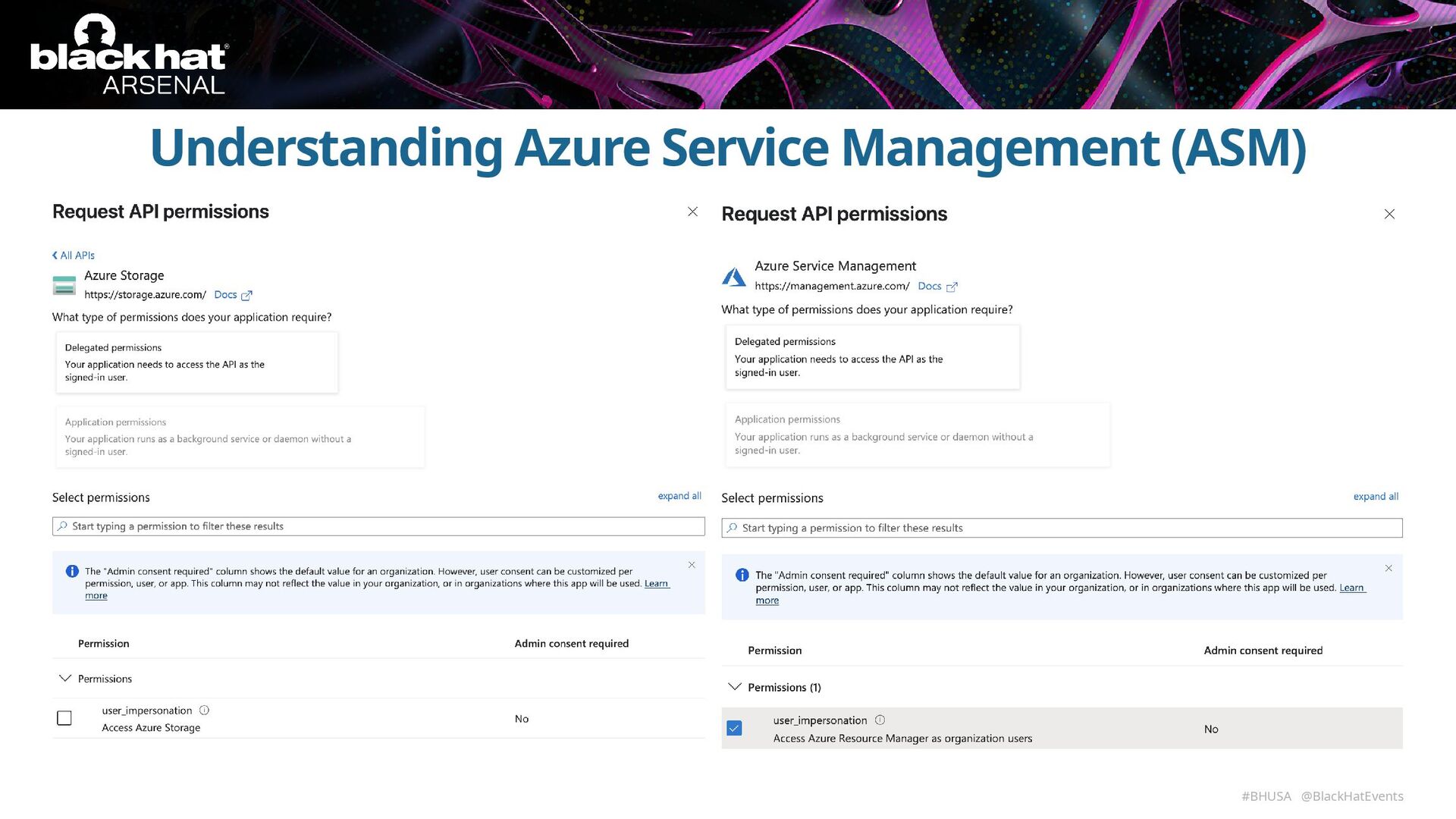Click info icon beside Azure Service Management user_impersonation

pos(880,720)
